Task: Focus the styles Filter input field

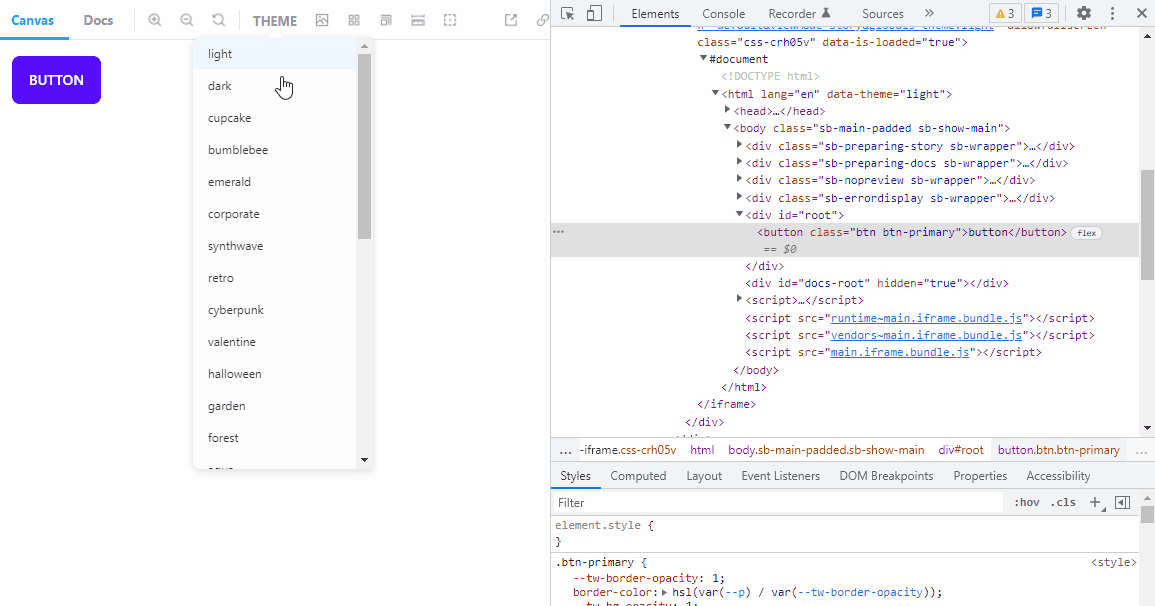Action: coord(777,502)
